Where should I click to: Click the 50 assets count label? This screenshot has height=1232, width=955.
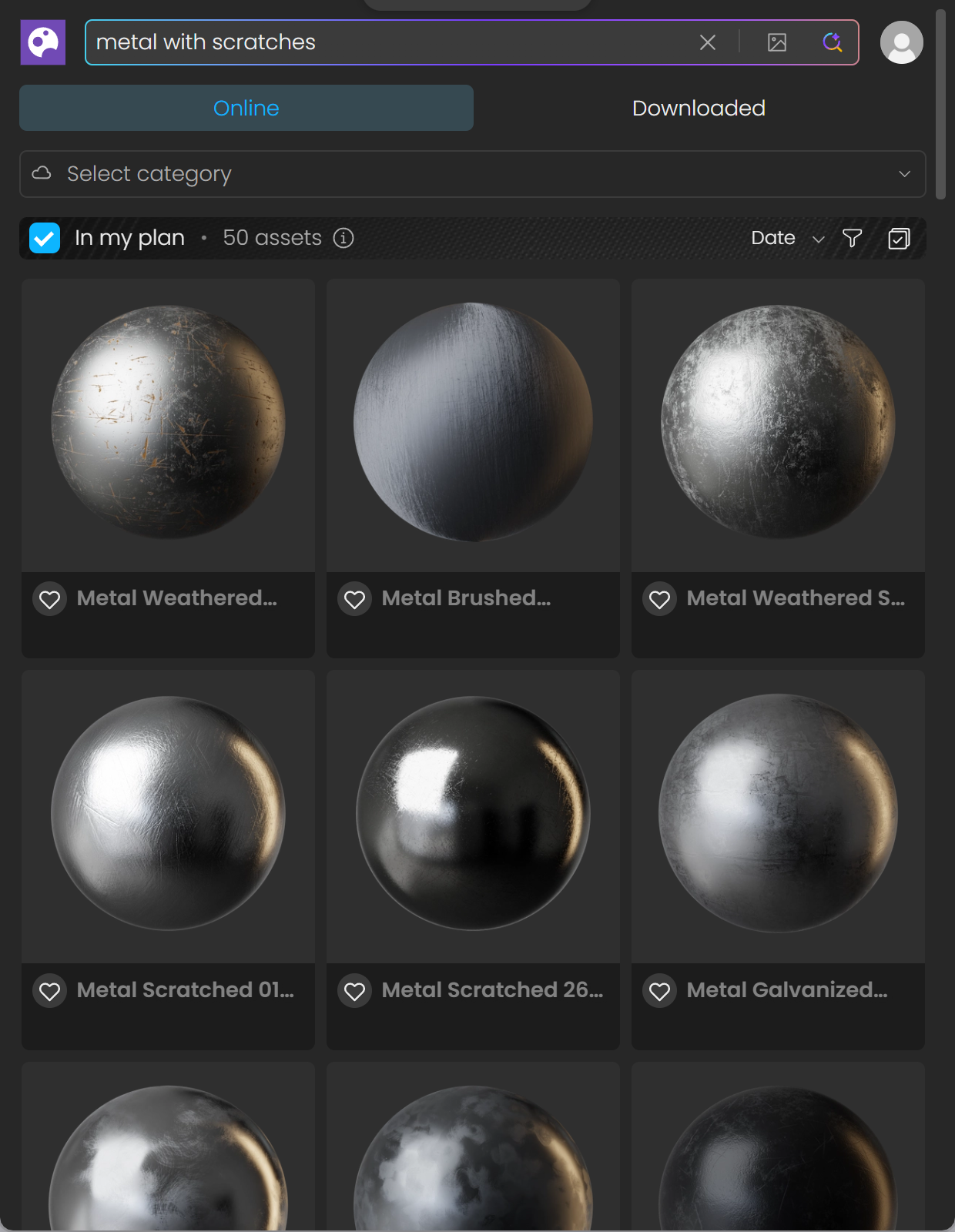click(x=272, y=238)
